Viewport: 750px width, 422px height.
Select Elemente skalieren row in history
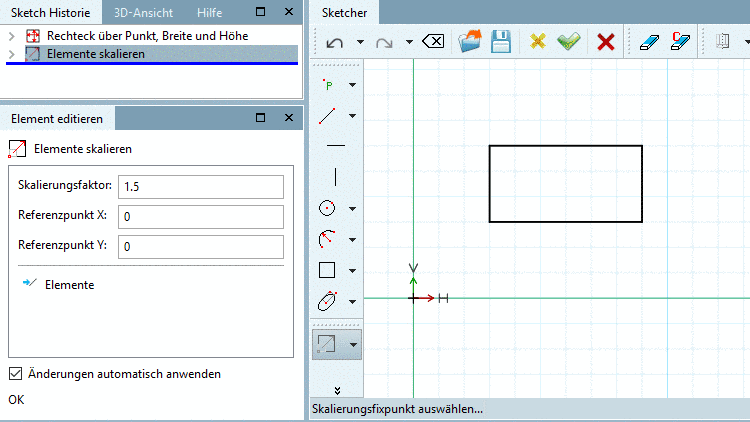click(152, 54)
